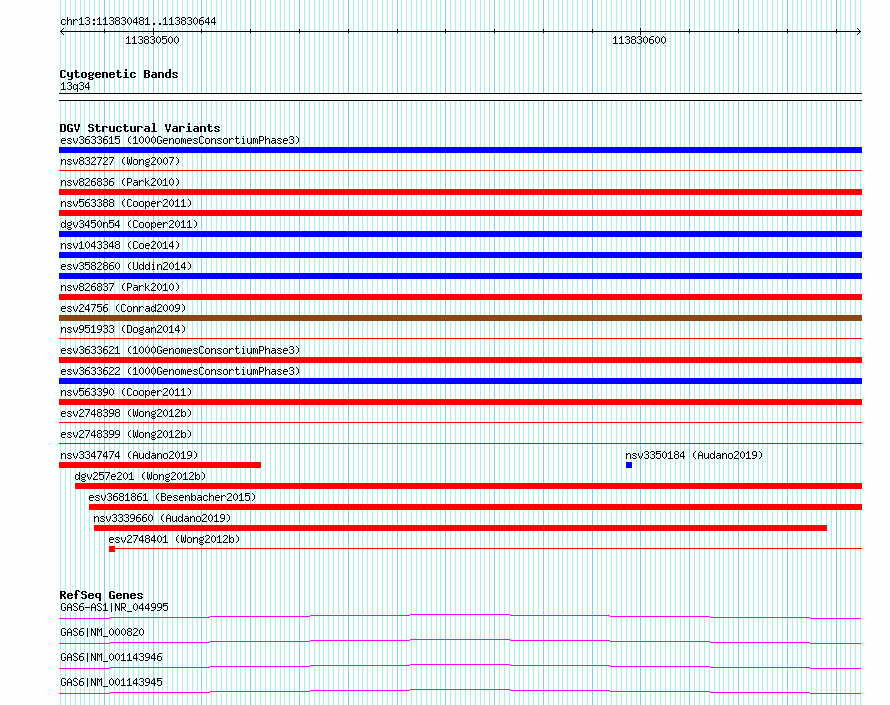Click the Cytogenetic Bands track title

tap(119, 74)
